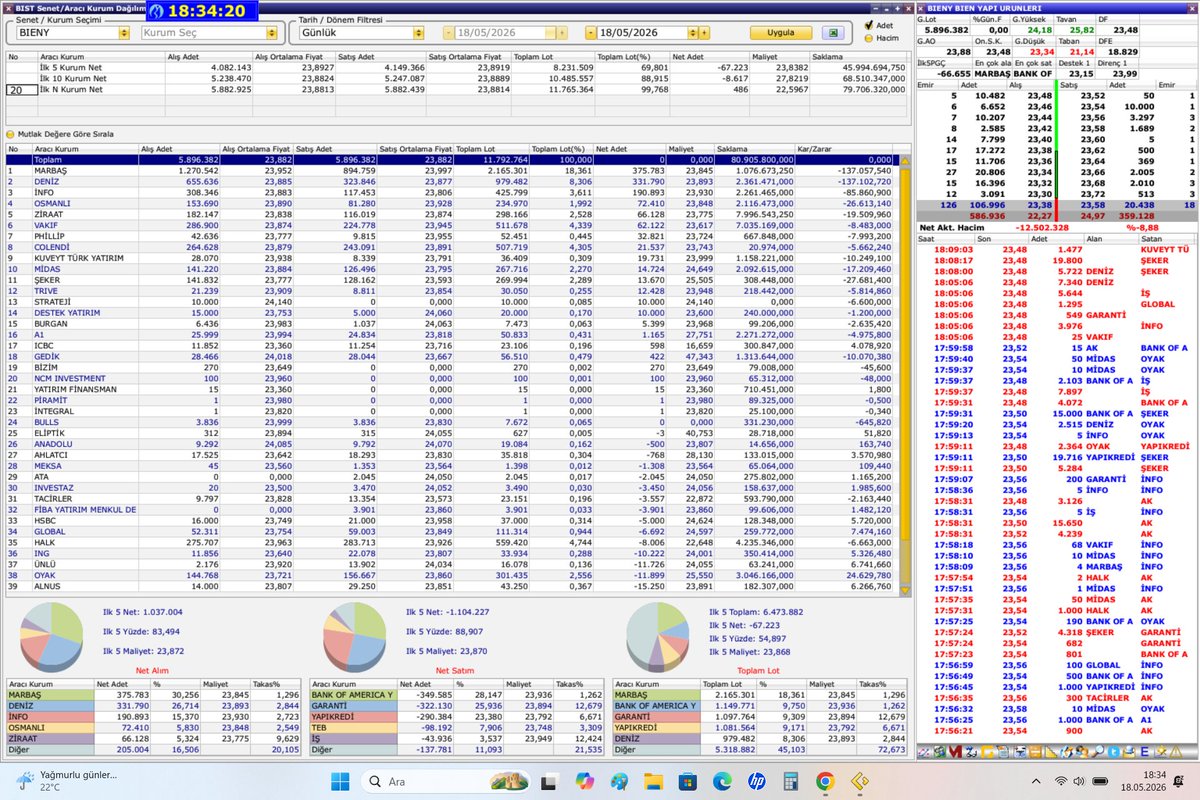Click the red M icon in bottom toolbar

pyautogui.click(x=955, y=753)
